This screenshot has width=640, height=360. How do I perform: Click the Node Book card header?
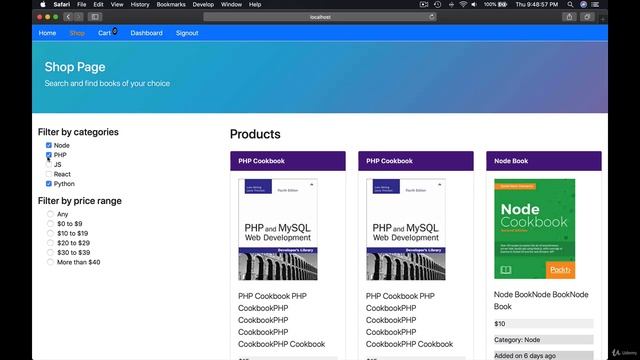coord(544,161)
